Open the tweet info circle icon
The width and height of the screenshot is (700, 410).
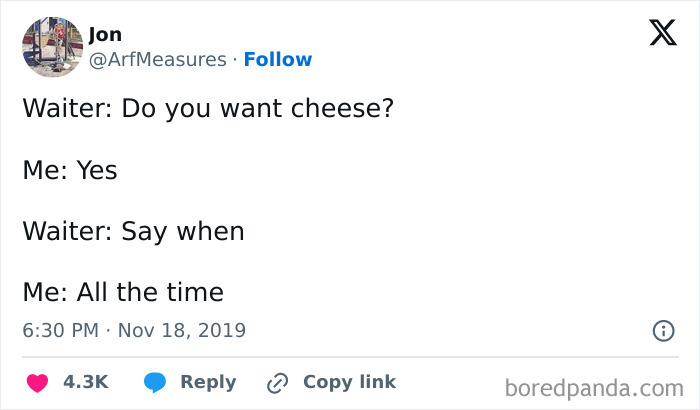tap(662, 331)
